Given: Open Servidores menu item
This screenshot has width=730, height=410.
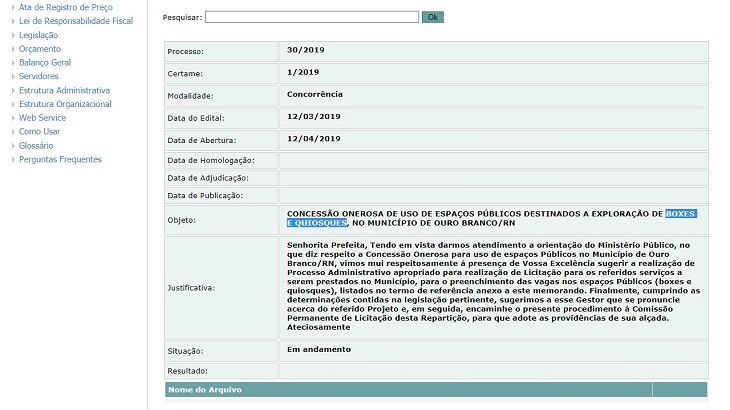Looking at the screenshot, I should point(39,76).
